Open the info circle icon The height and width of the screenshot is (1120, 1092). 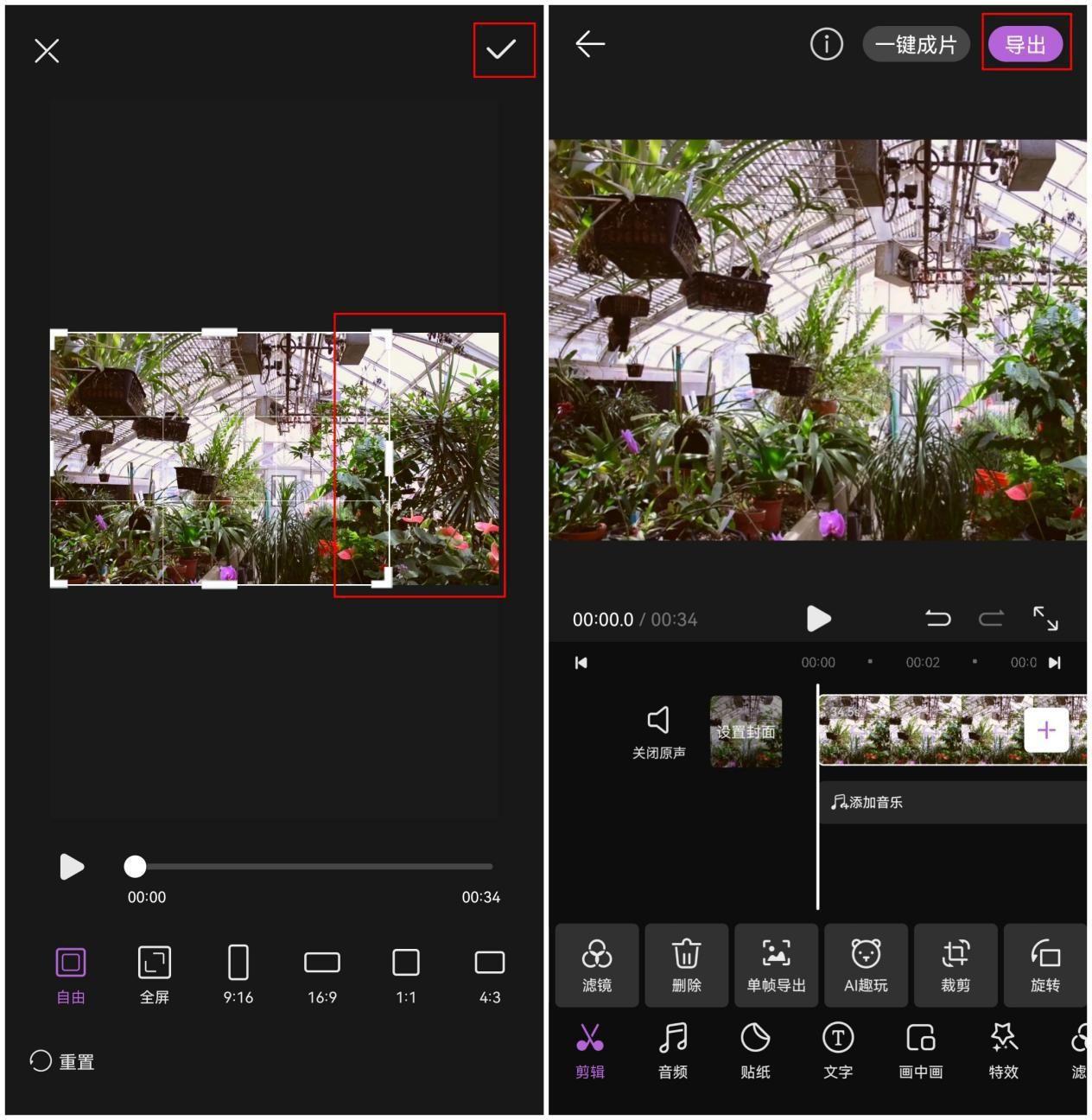pos(826,44)
